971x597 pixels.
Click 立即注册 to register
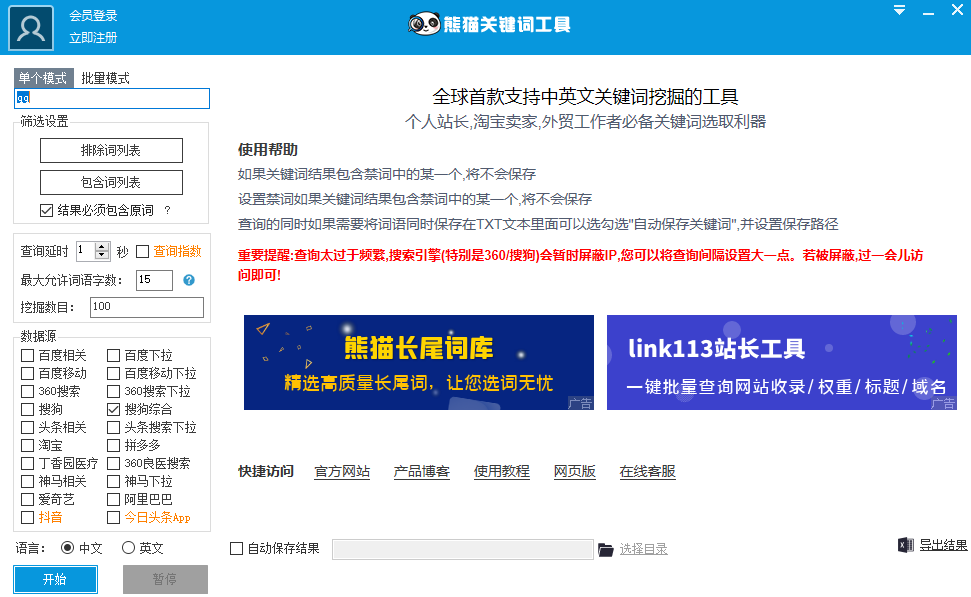point(93,38)
